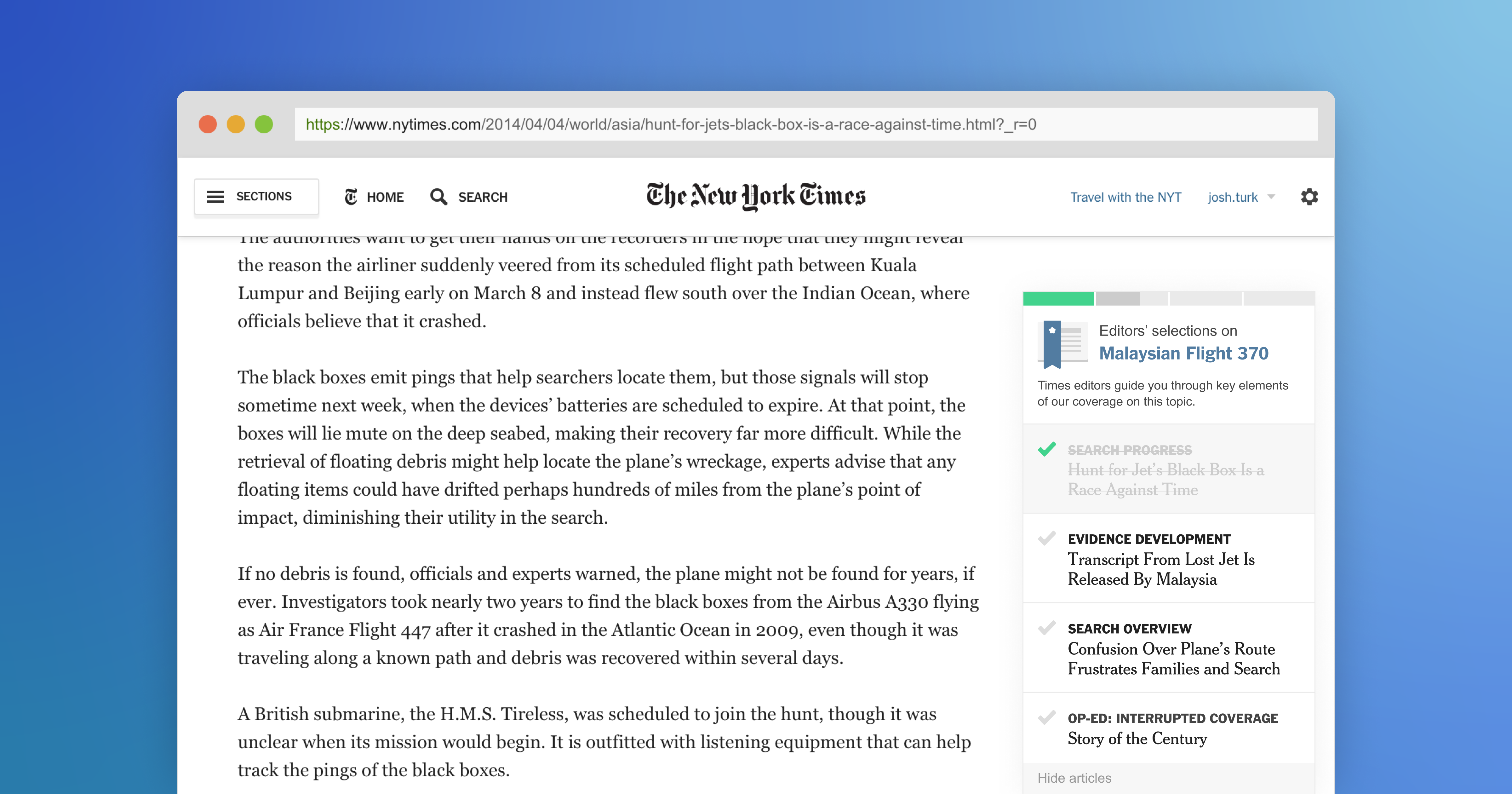Open the Sections dropdown menu button
This screenshot has height=794, width=1512.
click(263, 197)
